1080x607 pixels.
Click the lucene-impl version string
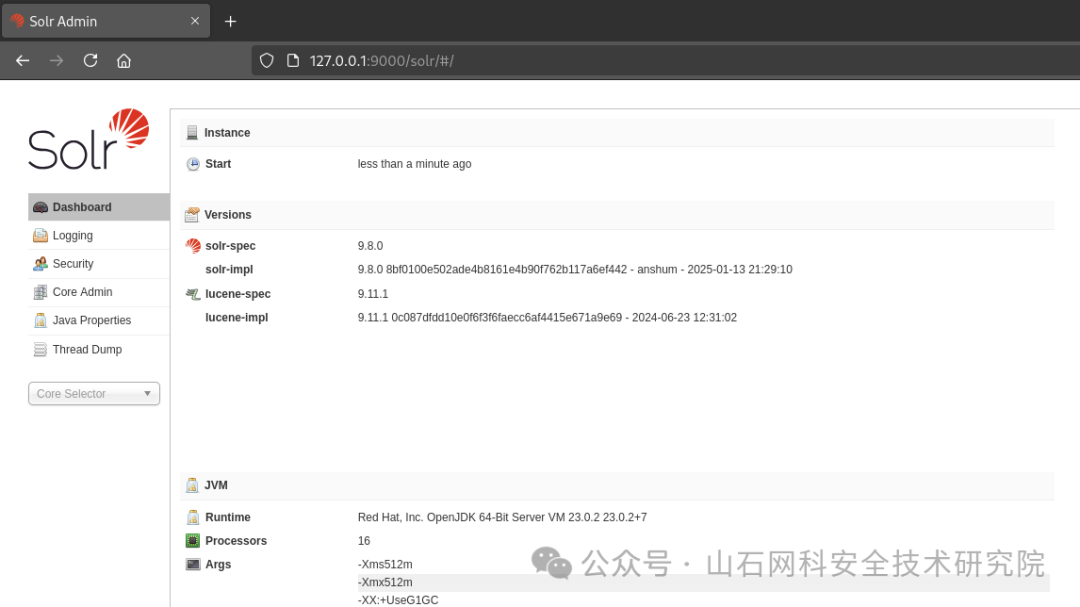click(547, 318)
